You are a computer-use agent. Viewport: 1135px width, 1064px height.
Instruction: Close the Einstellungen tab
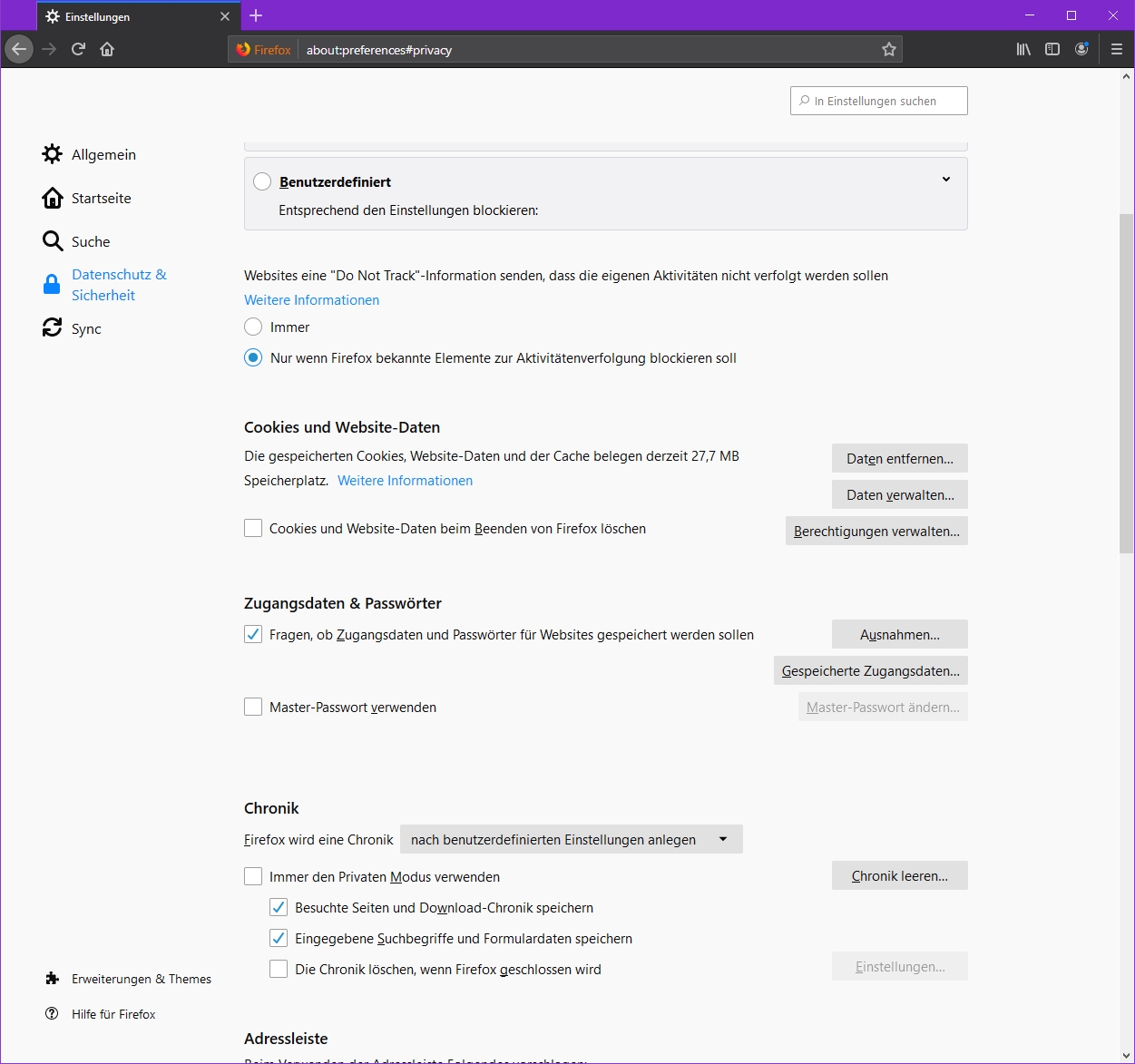225,16
